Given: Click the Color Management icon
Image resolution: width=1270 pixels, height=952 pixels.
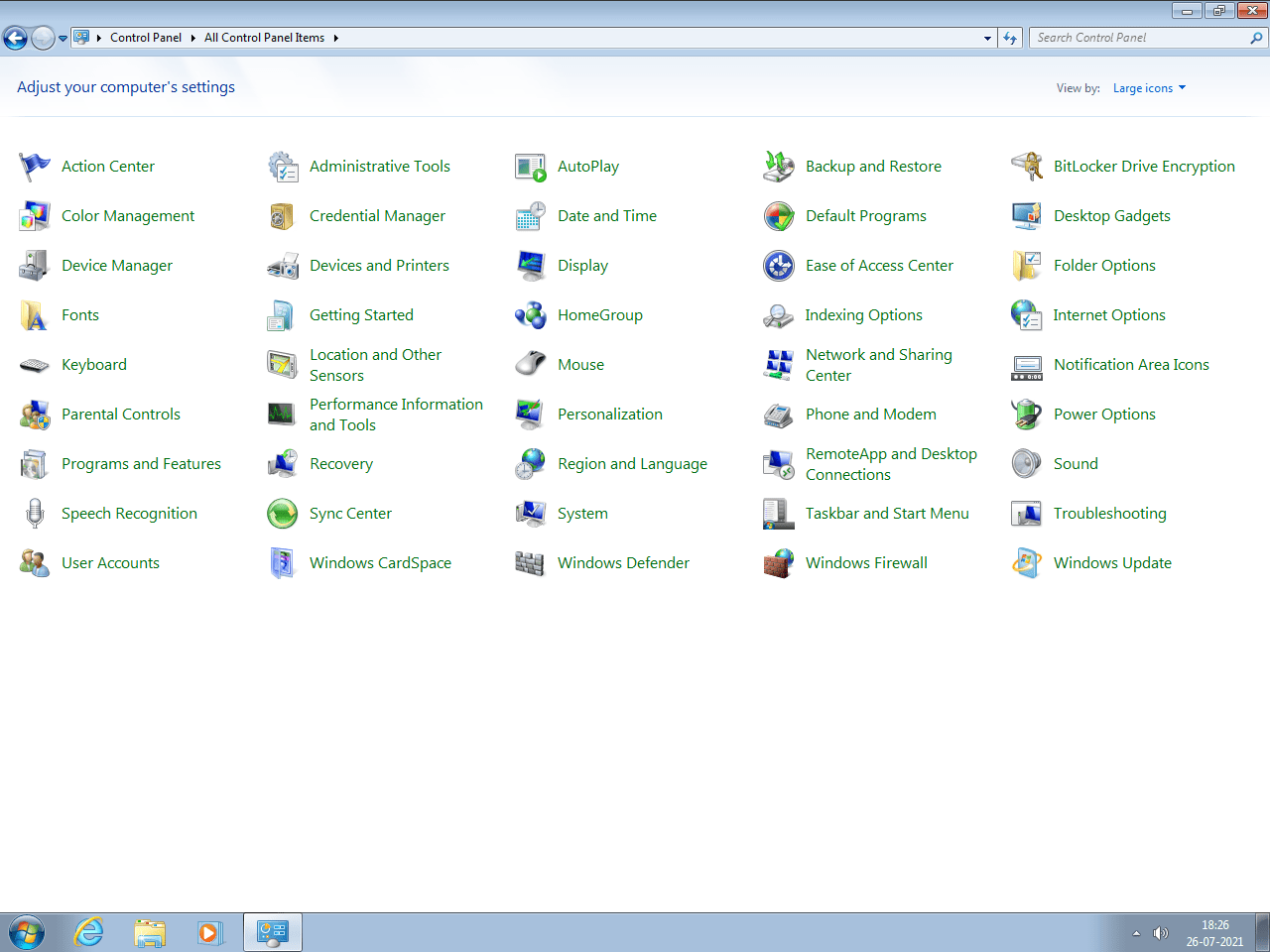Looking at the screenshot, I should click(35, 216).
